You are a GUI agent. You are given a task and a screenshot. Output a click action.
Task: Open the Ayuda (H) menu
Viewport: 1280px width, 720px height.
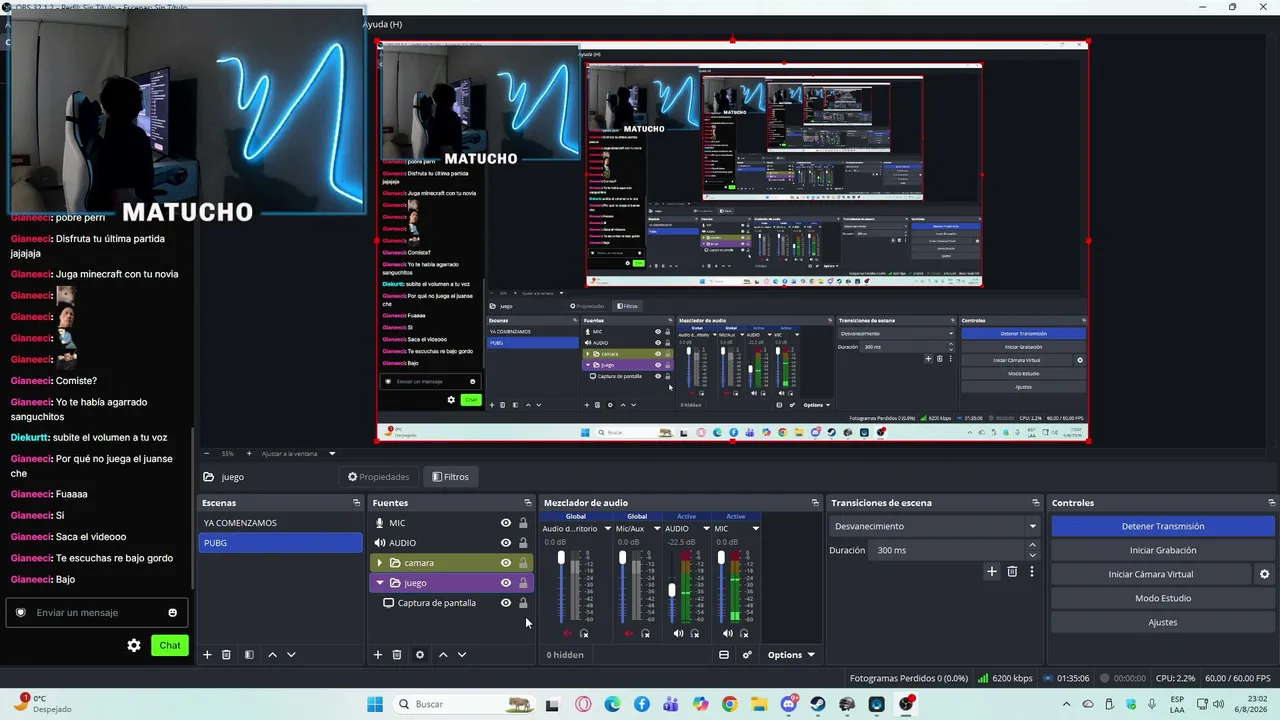[382, 24]
